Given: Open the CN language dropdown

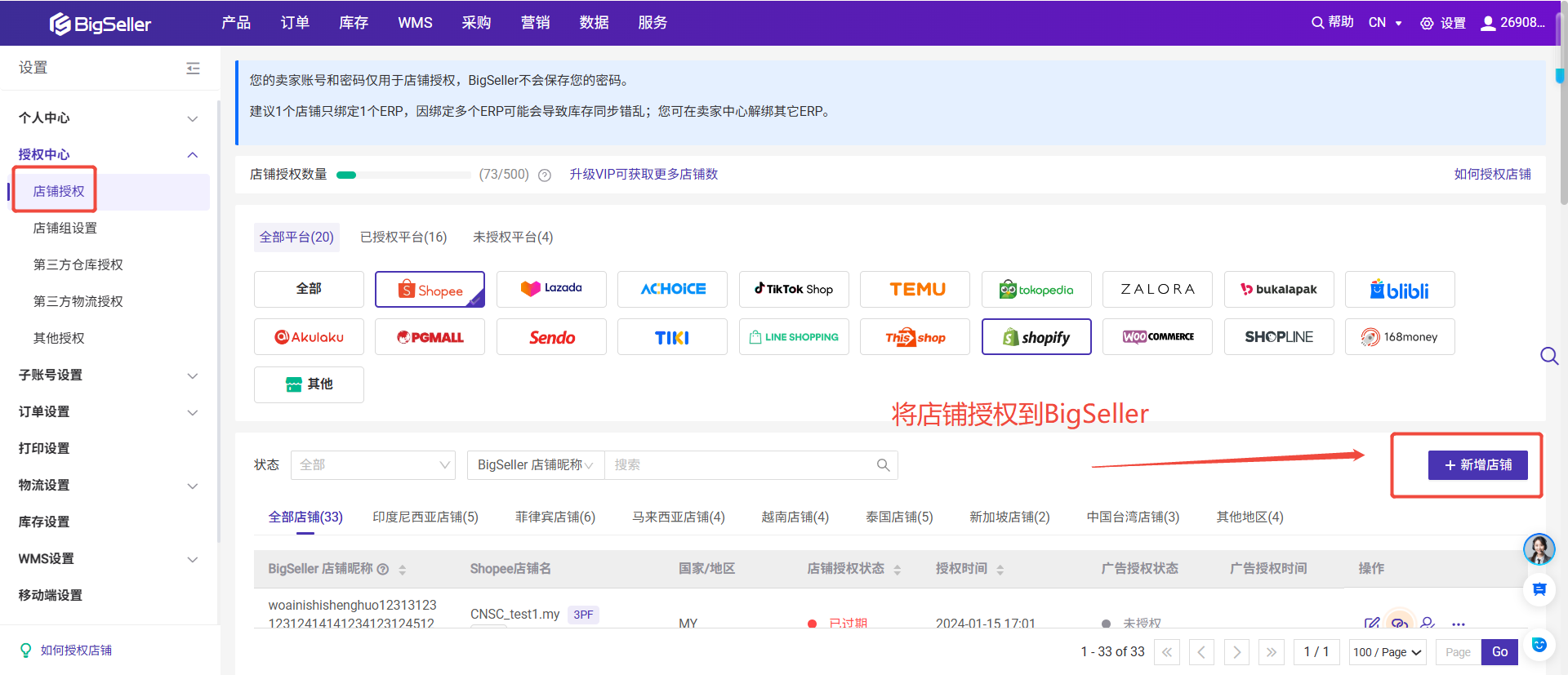Looking at the screenshot, I should click(x=1385, y=23).
